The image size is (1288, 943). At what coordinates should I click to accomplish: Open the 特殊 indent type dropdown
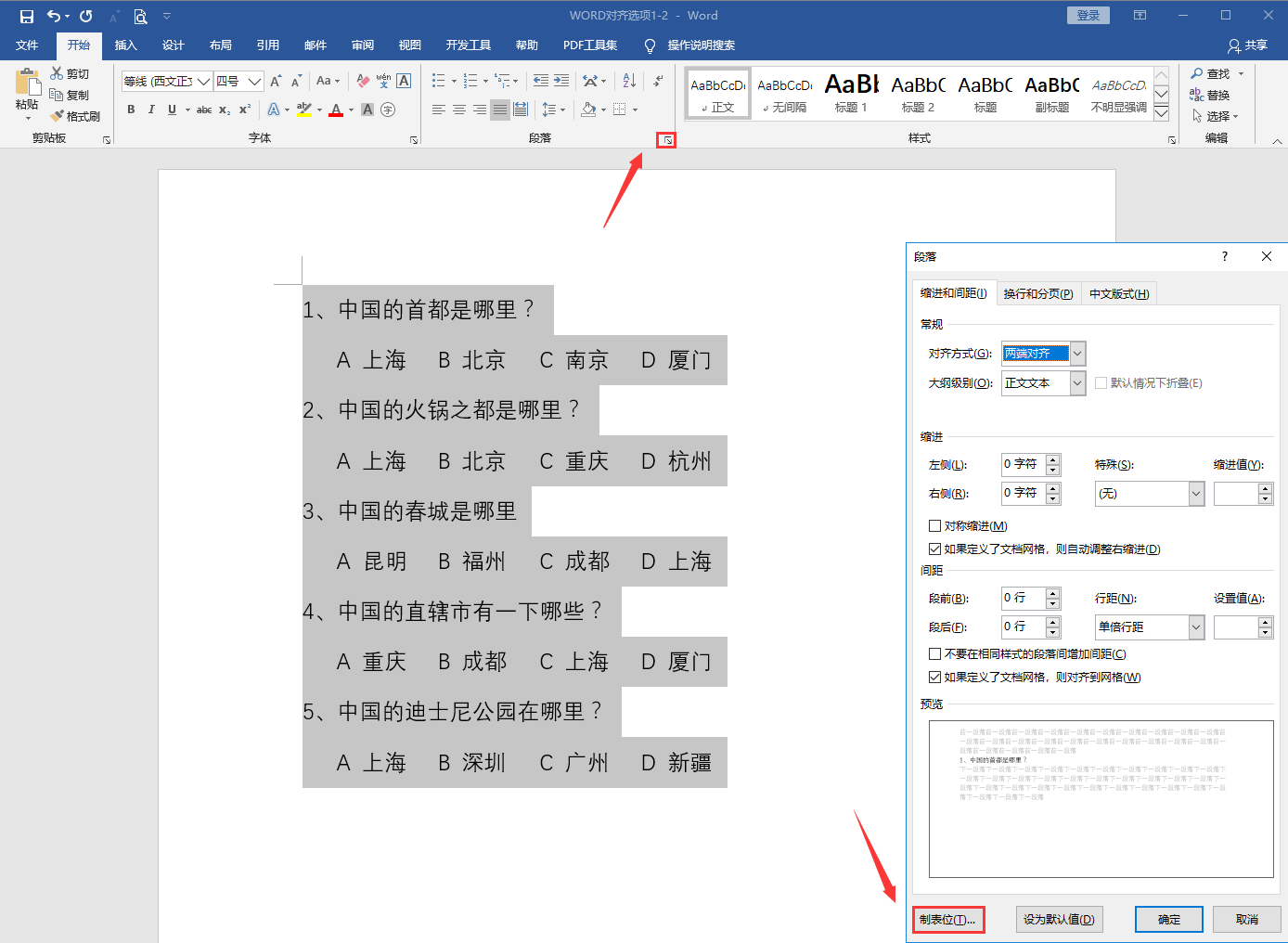point(1196,494)
